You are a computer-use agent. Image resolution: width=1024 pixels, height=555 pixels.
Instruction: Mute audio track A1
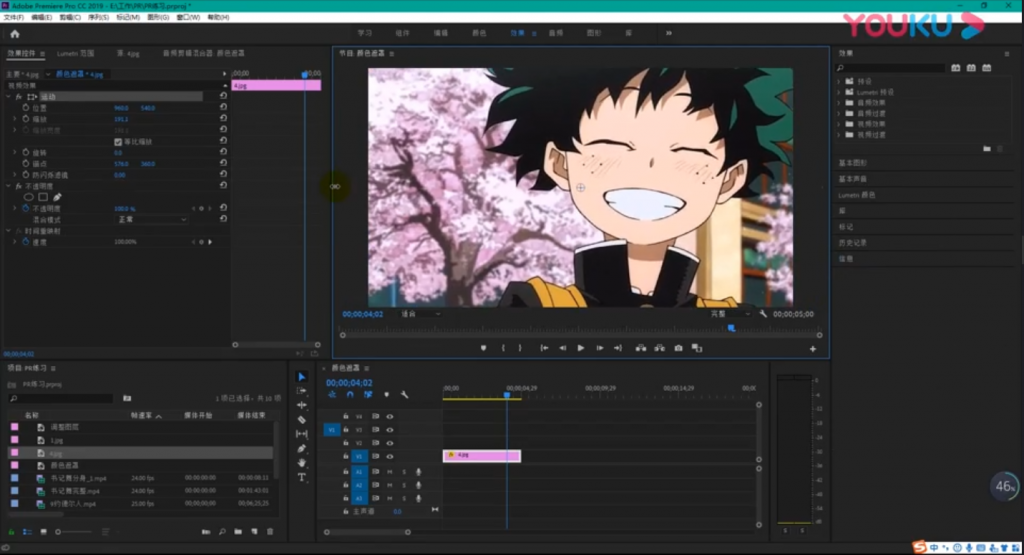(390, 471)
